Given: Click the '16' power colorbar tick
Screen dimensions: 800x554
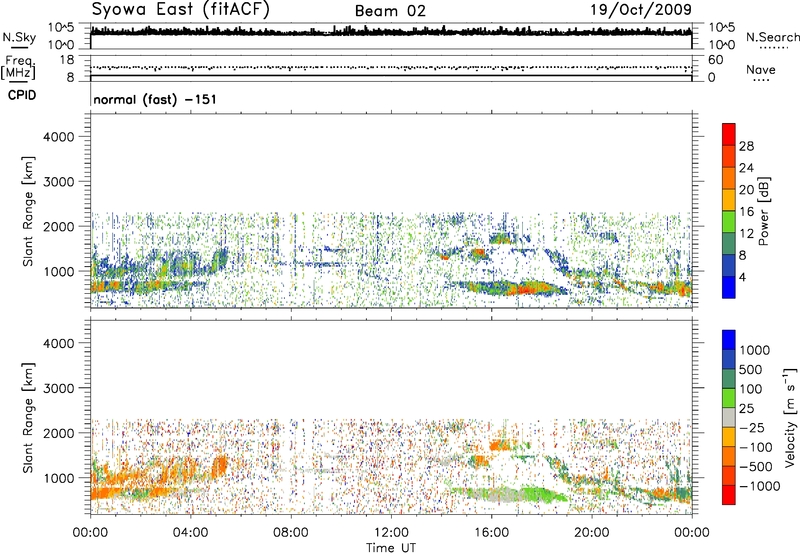Looking at the screenshot, I should (746, 212).
